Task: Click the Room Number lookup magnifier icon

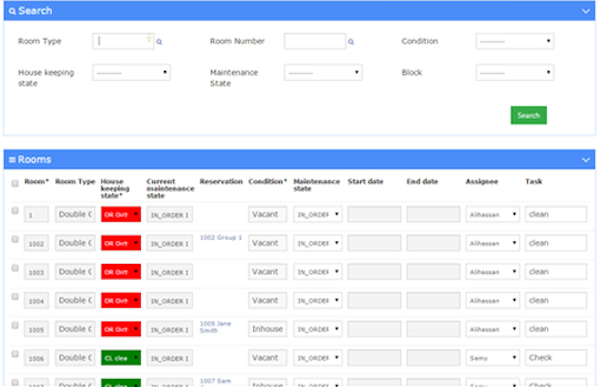Action: coord(351,42)
